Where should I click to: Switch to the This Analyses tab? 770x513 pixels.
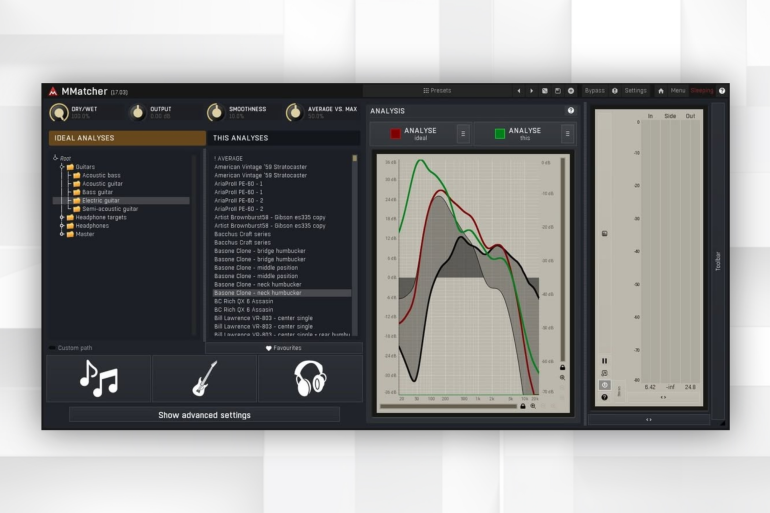[x=283, y=138]
